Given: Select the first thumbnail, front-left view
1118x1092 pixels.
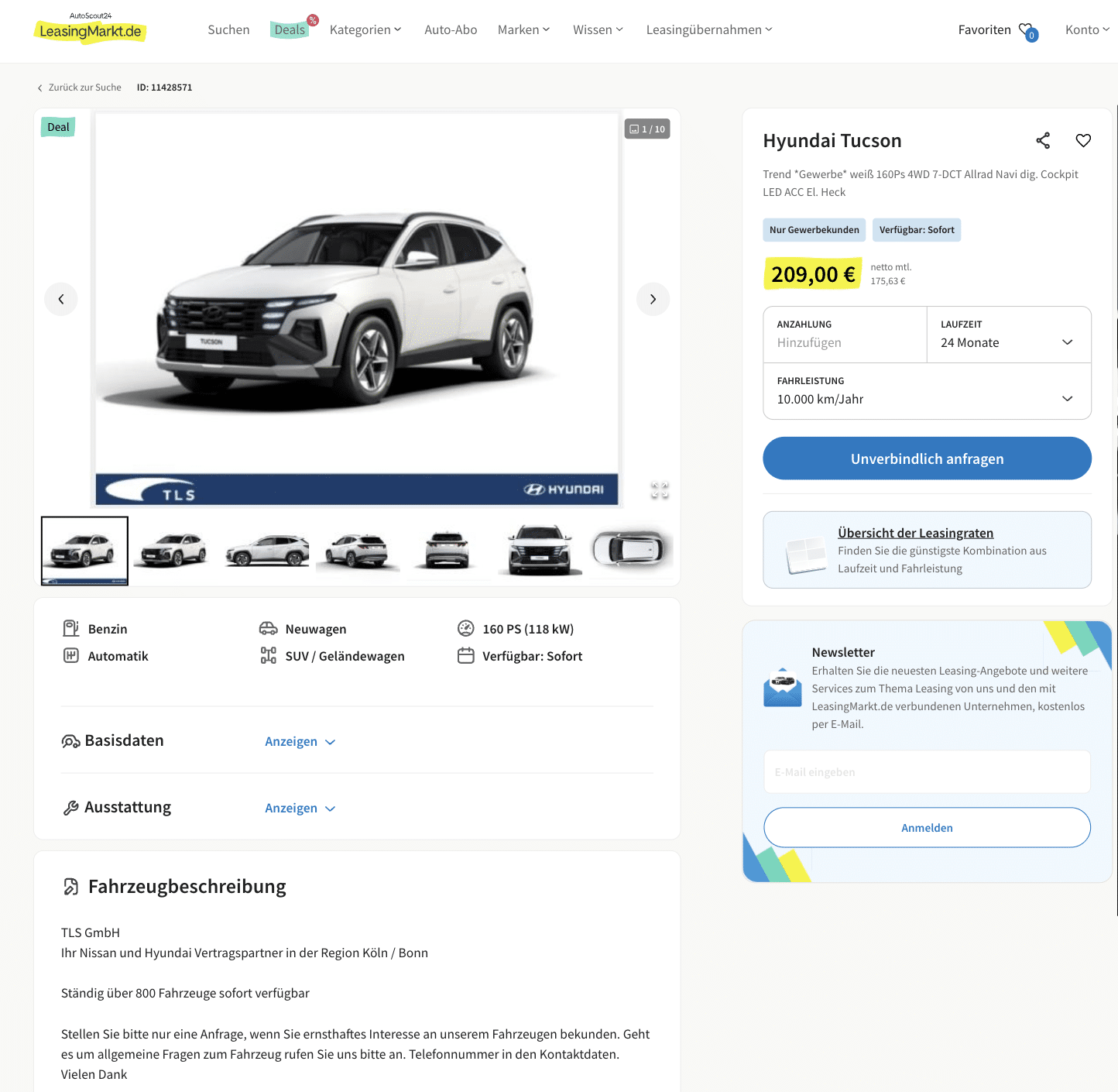Looking at the screenshot, I should 84,551.
